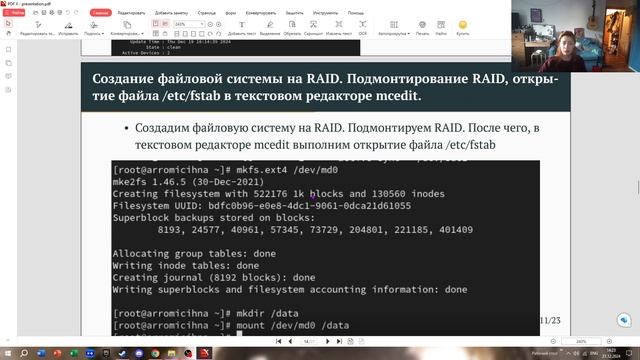Open the red Файл (File) menu button
The image size is (640, 360).
tap(14, 13)
